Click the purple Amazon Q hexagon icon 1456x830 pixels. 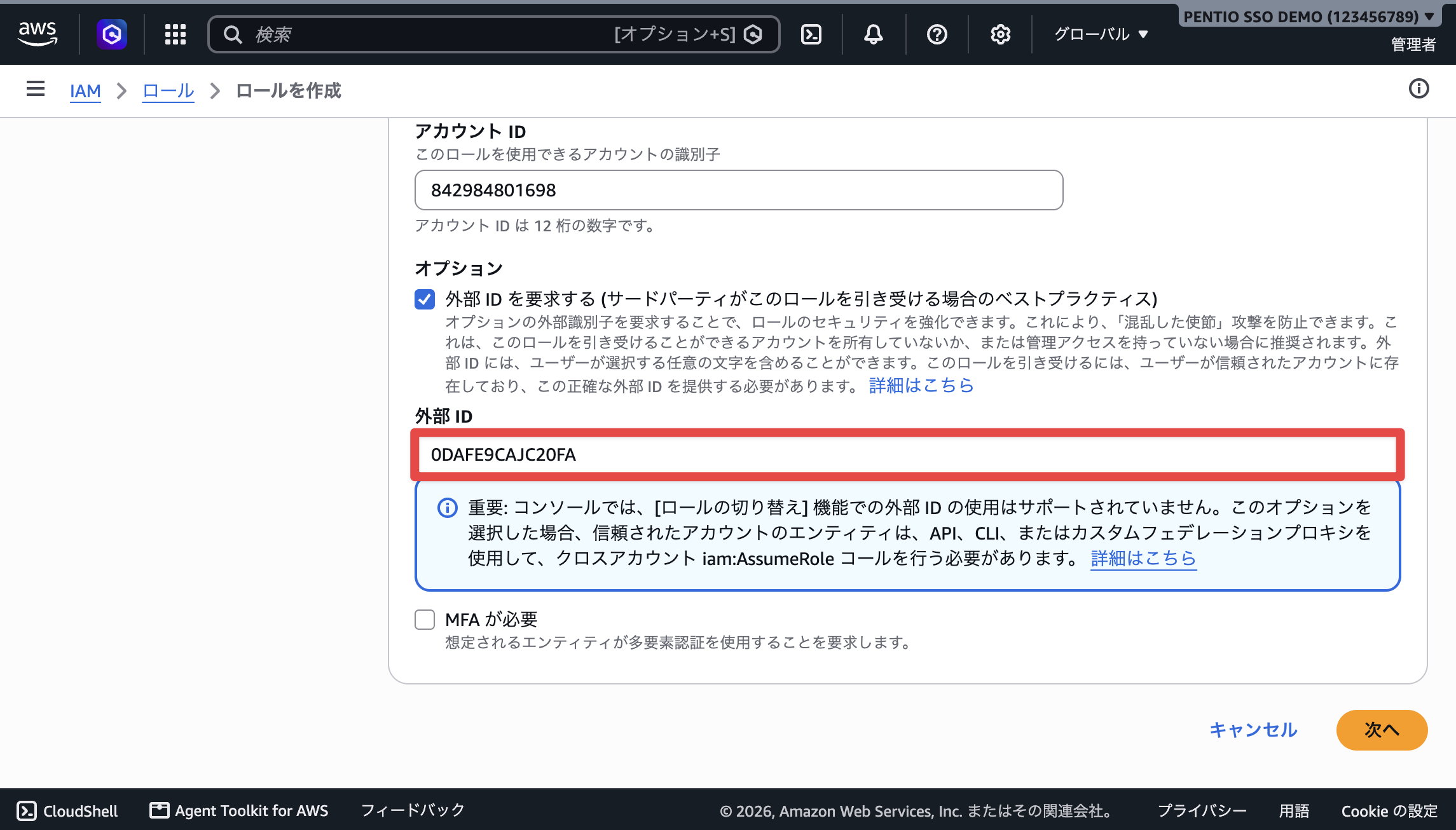point(111,34)
